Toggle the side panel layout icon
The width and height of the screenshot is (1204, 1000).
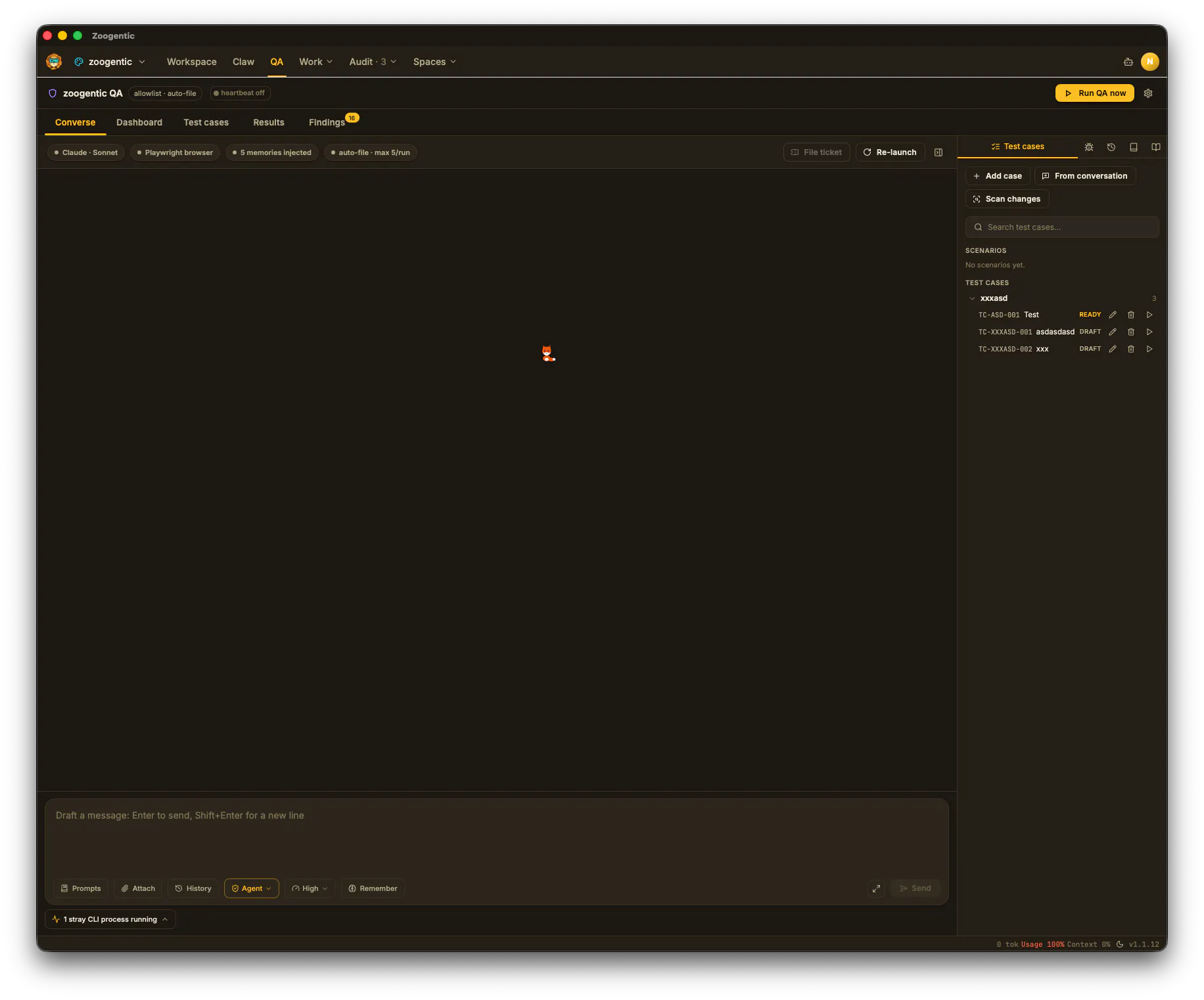point(938,152)
